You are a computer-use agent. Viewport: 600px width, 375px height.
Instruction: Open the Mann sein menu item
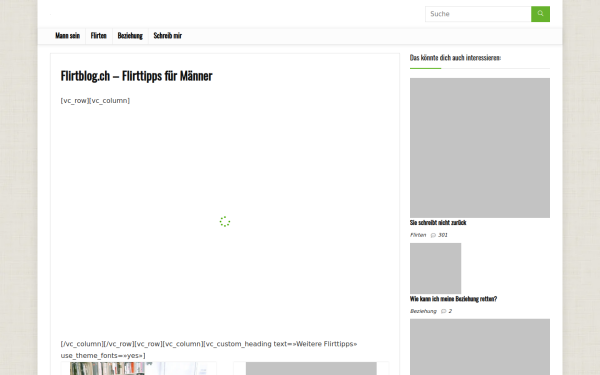[x=68, y=36]
